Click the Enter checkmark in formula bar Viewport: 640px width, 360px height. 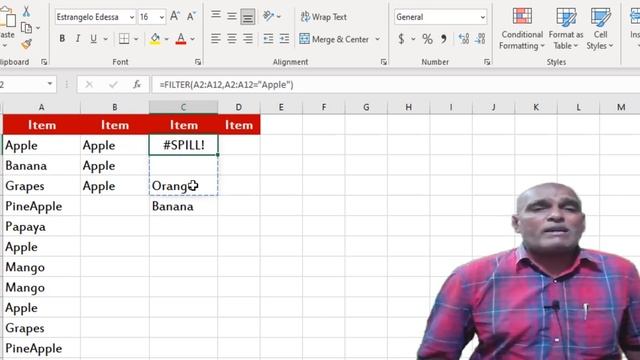[x=113, y=84]
